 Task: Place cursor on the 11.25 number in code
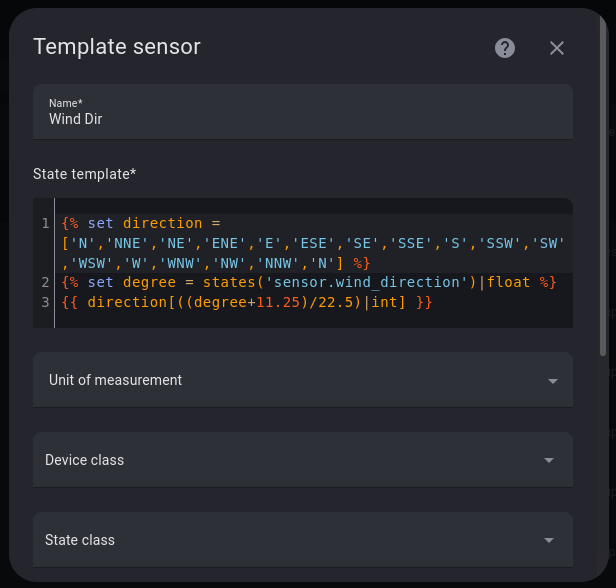click(278, 301)
